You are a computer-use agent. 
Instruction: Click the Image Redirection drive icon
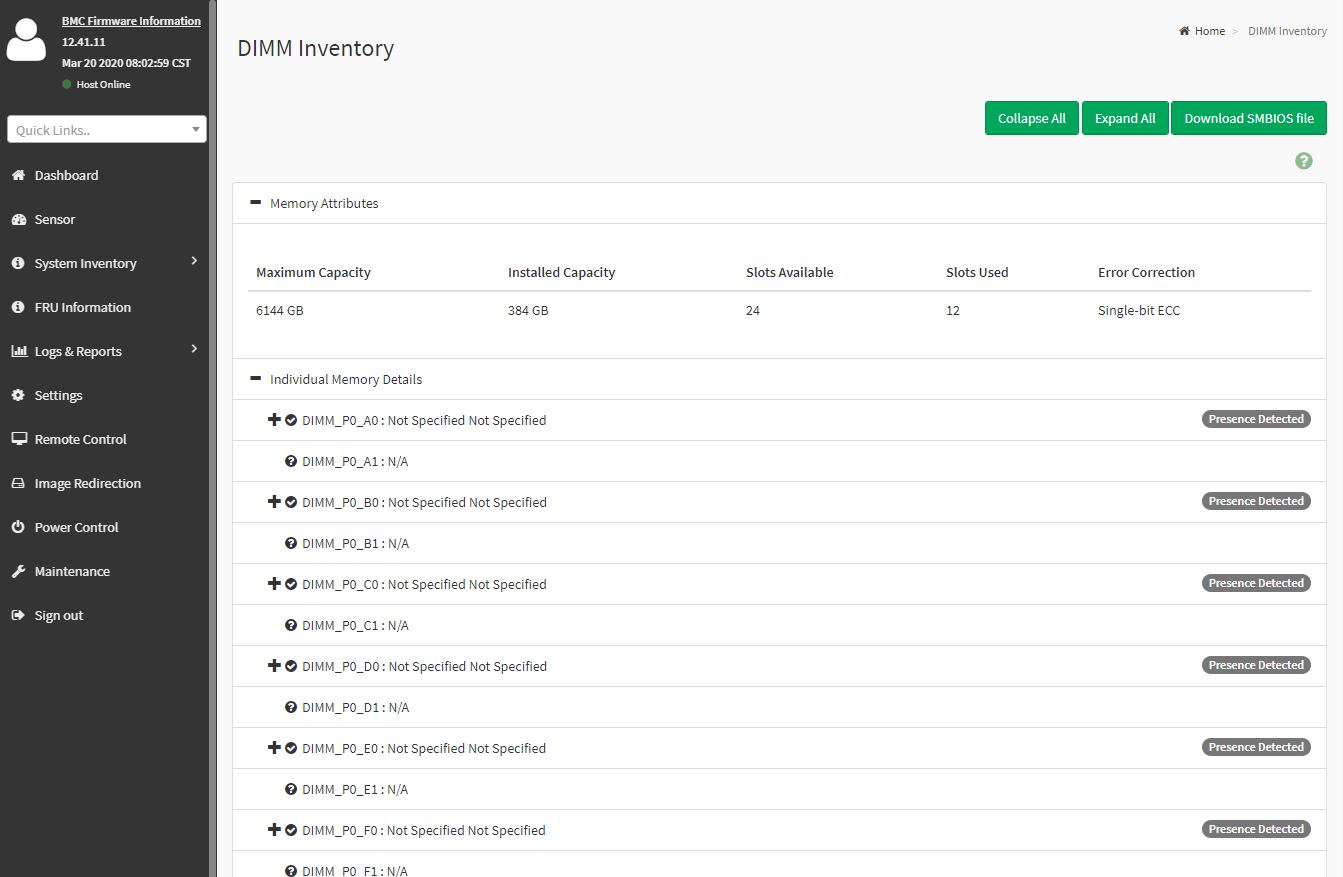tap(18, 483)
